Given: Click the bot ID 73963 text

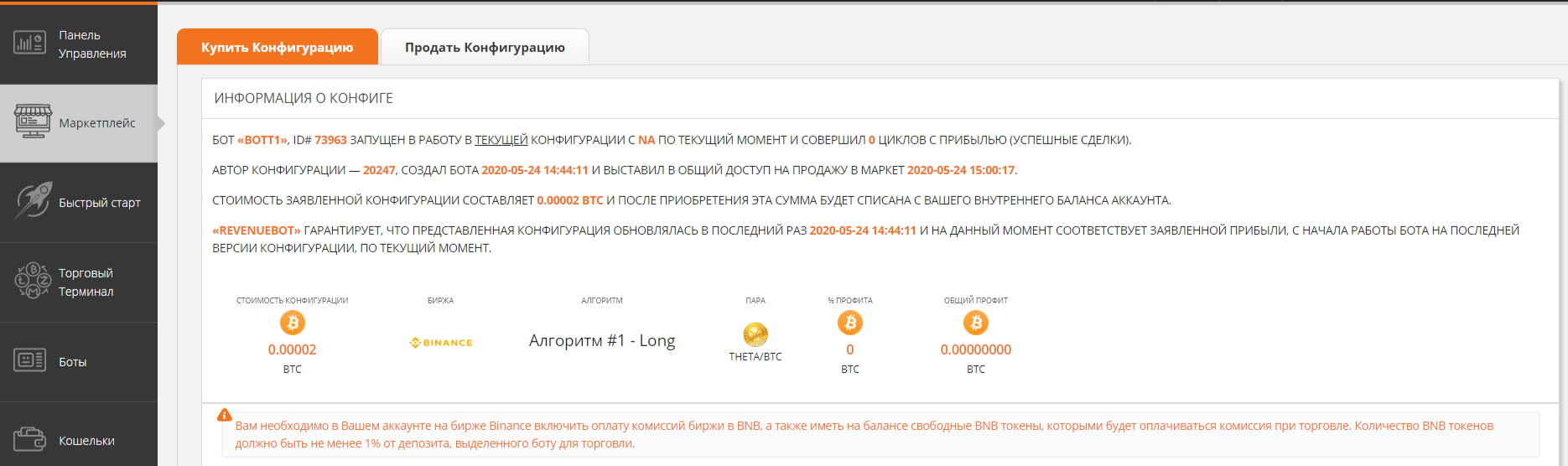Looking at the screenshot, I should coord(330,140).
